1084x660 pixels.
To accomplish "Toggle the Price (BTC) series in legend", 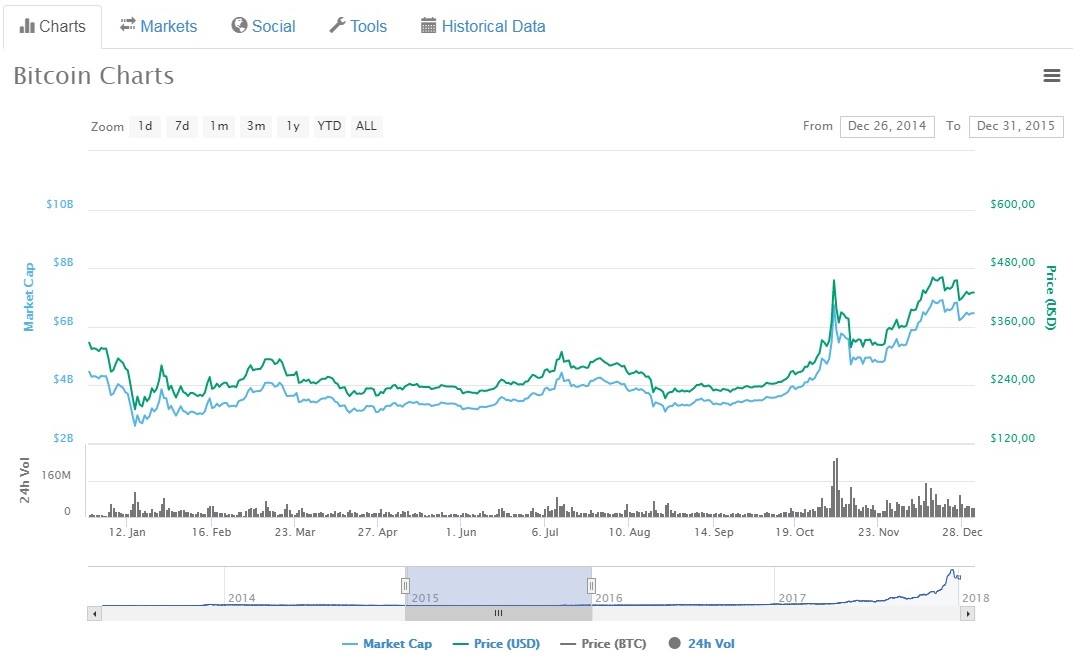I will 604,643.
